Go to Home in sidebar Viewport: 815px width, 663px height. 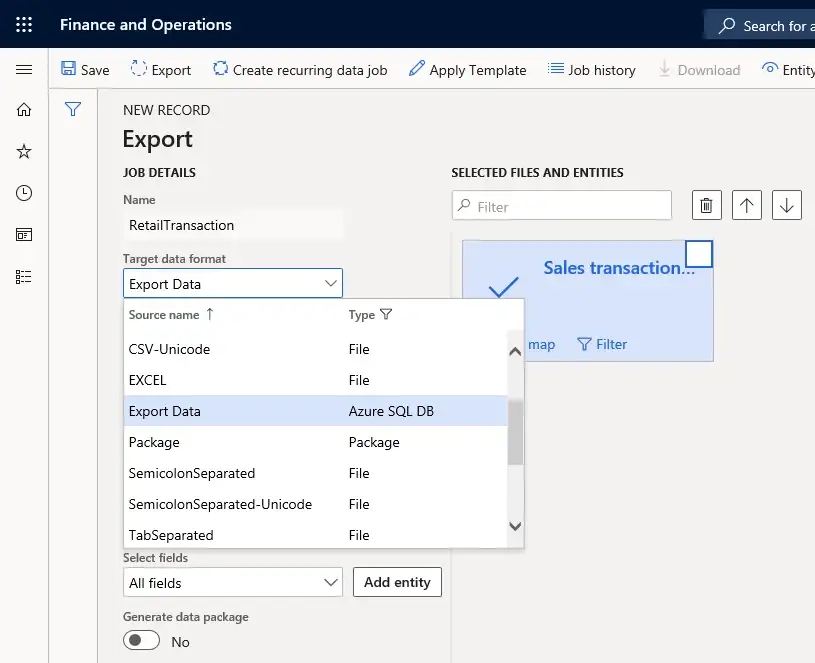point(24,110)
